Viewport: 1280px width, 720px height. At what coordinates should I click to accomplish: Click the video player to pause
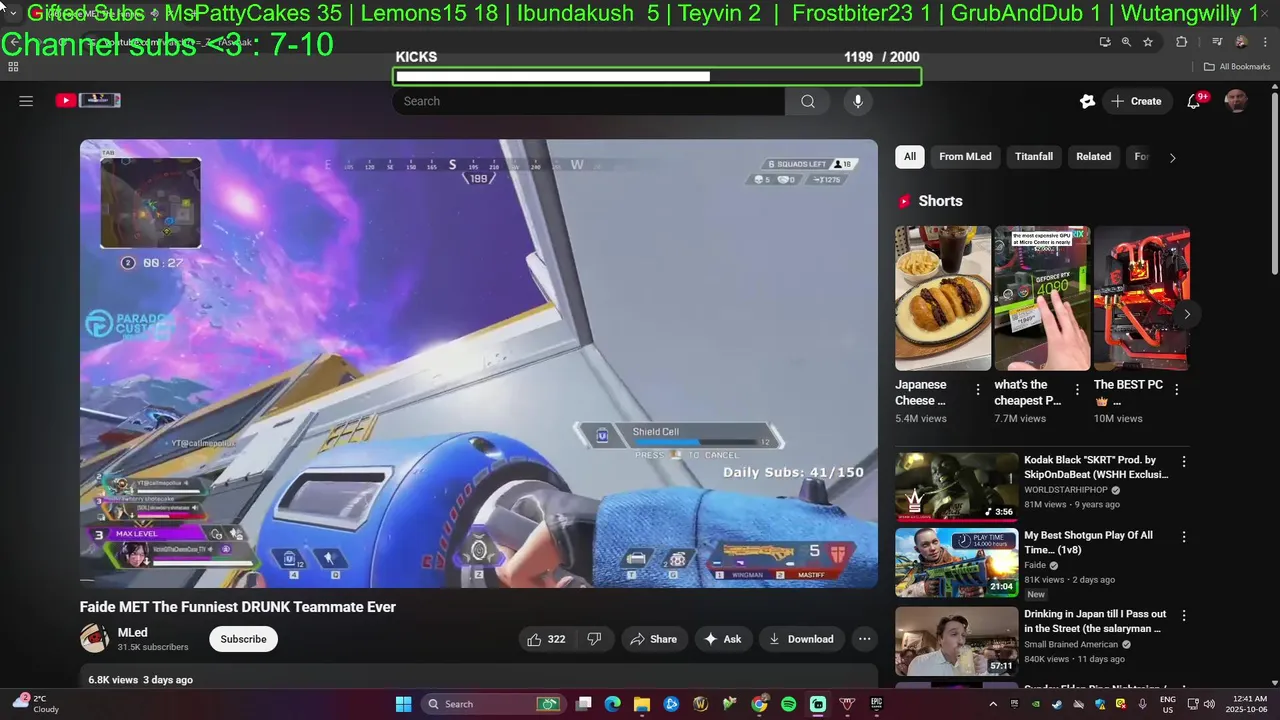[479, 363]
